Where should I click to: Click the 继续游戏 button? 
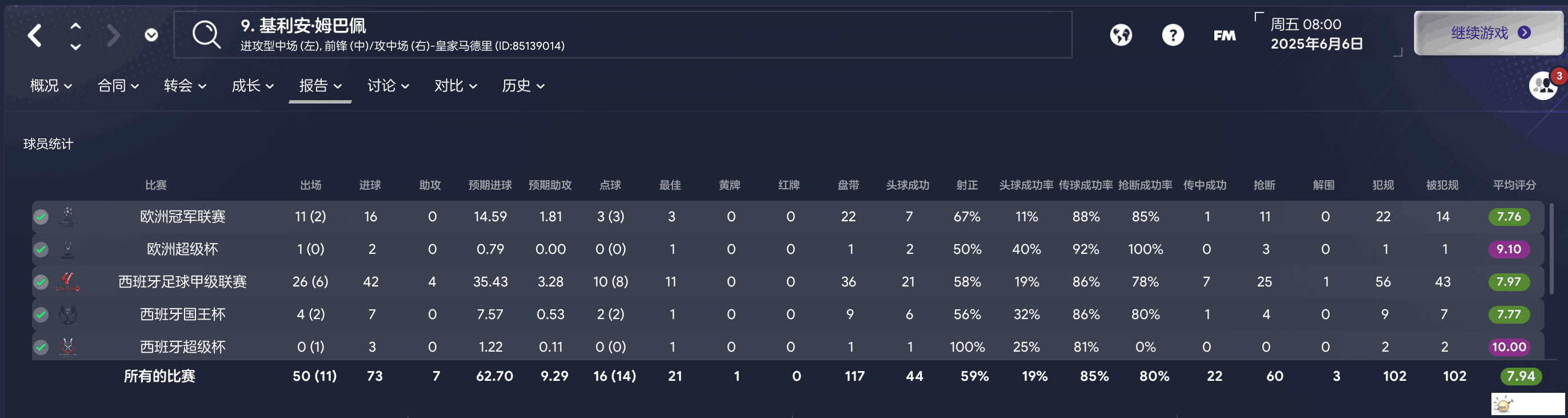[x=1487, y=33]
